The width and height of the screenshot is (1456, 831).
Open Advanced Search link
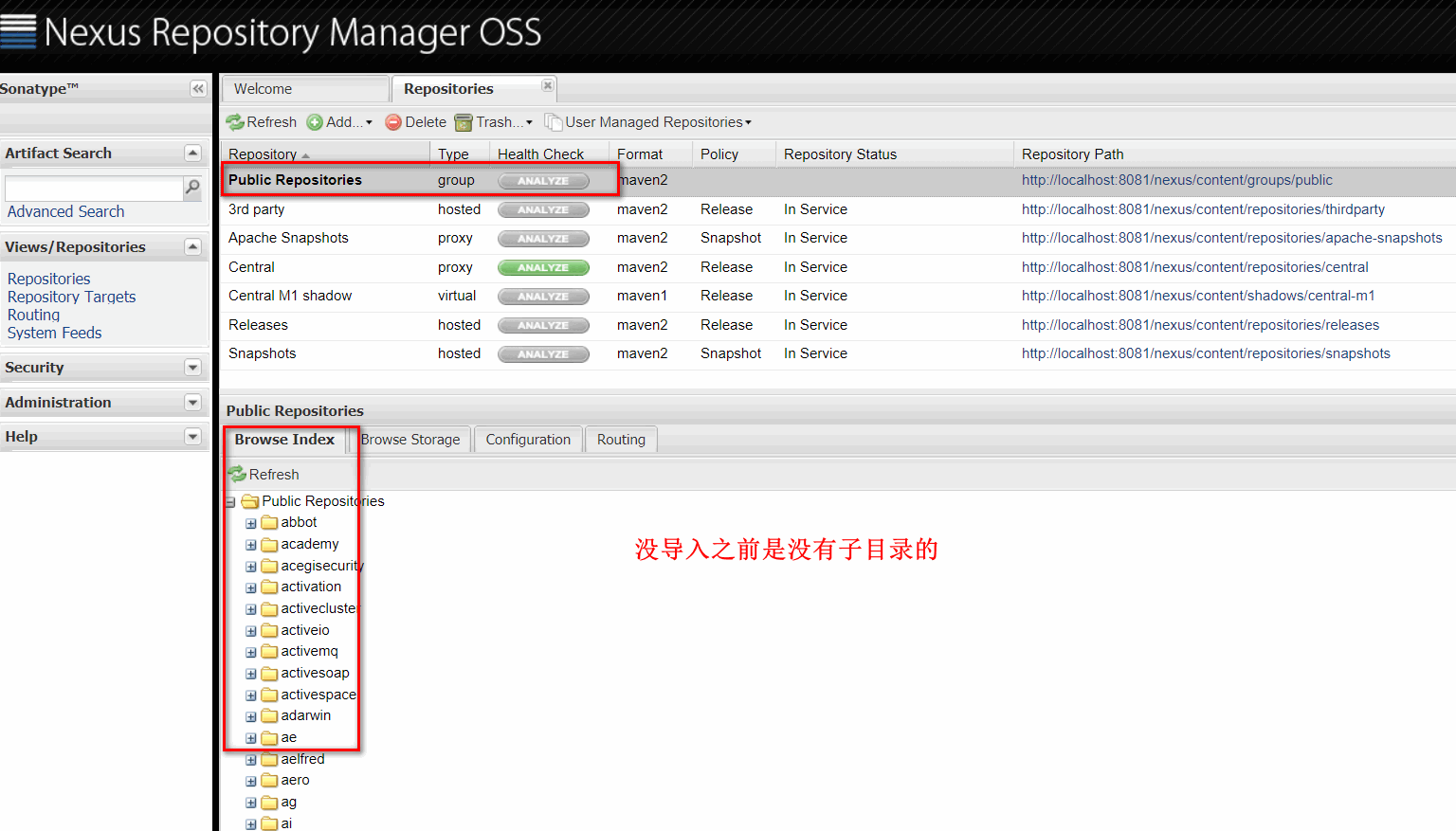[65, 212]
